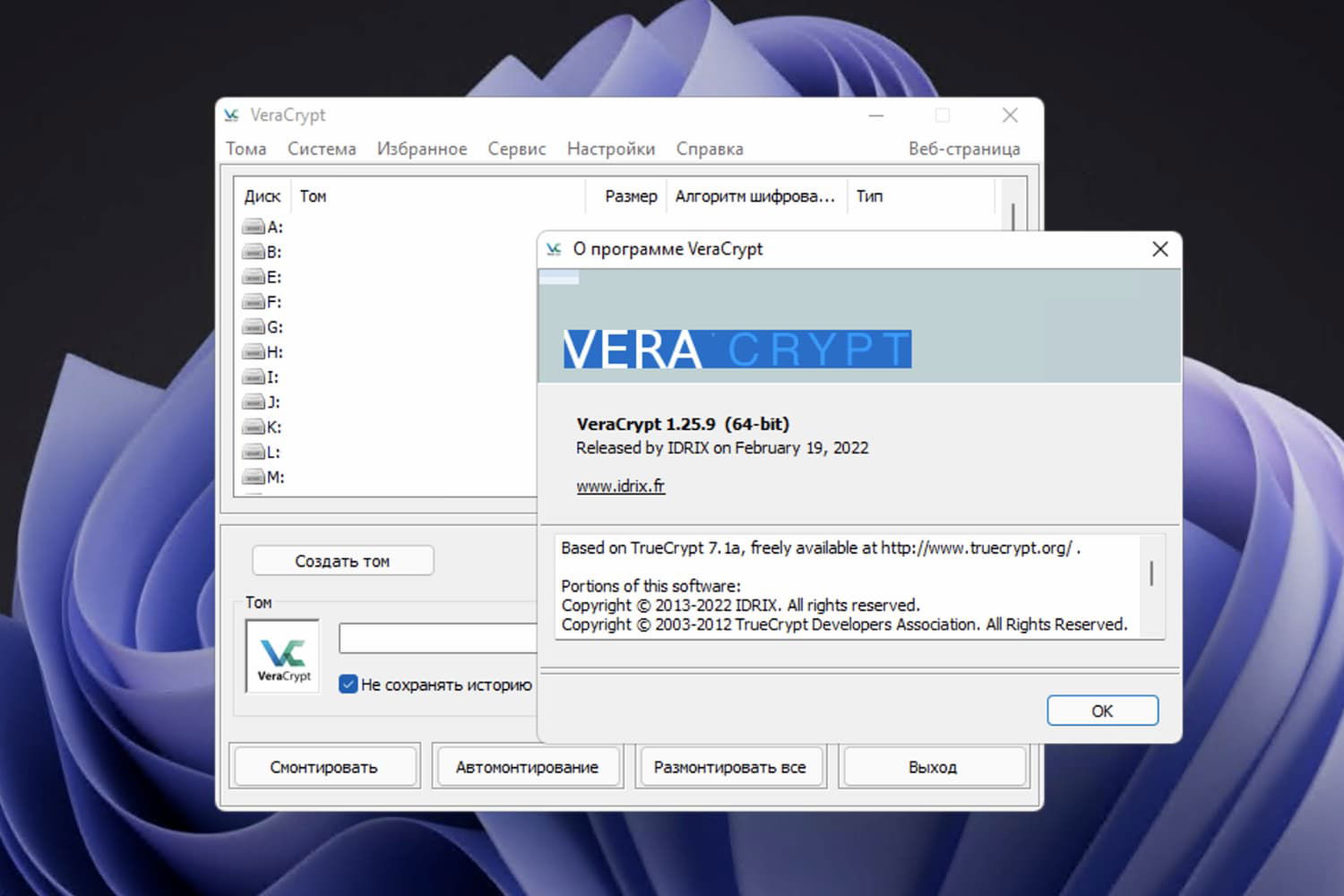Image resolution: width=1344 pixels, height=896 pixels.
Task: Click the VeraCrypt logo in the Том group
Action: point(283,657)
